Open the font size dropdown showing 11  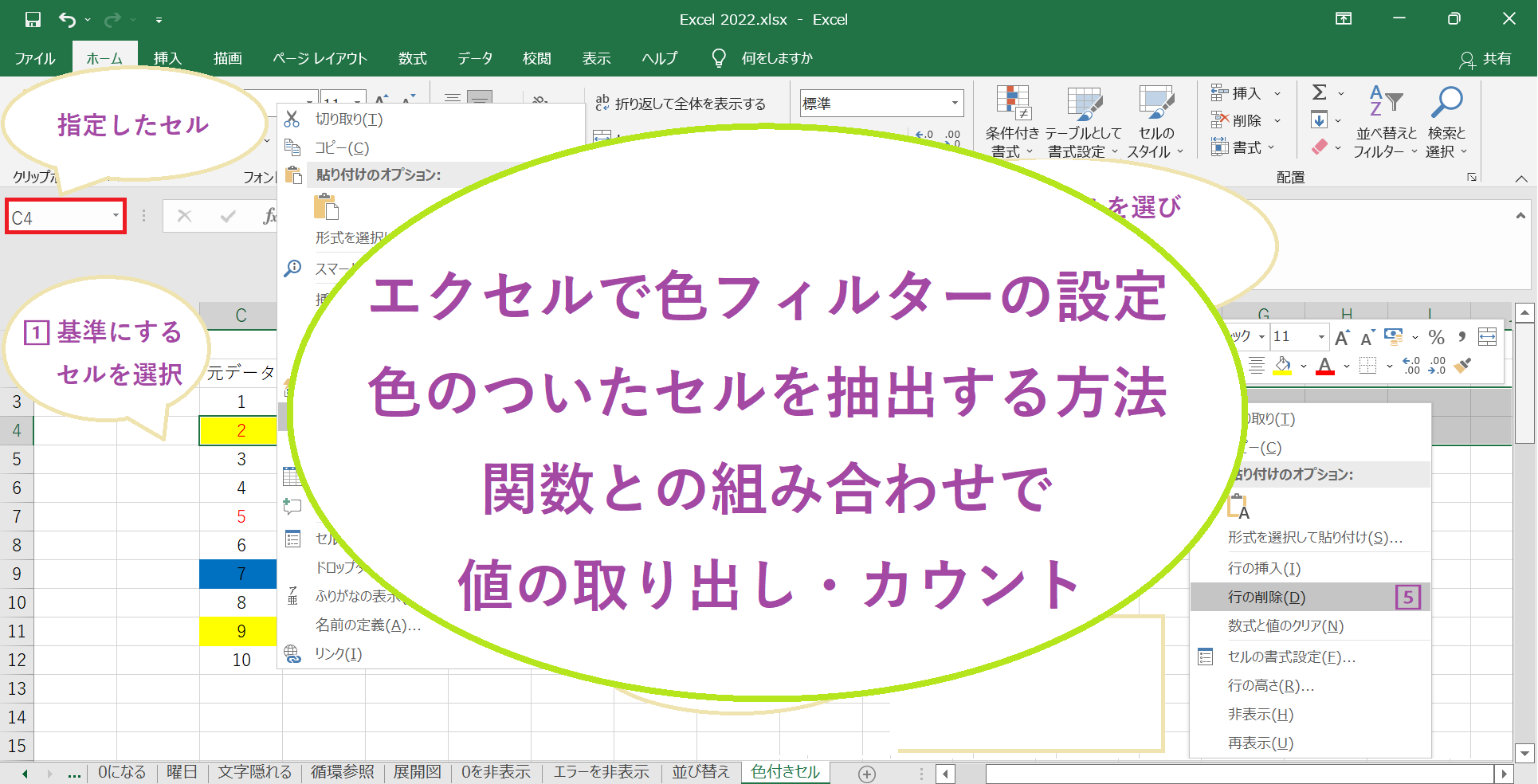tap(1320, 336)
